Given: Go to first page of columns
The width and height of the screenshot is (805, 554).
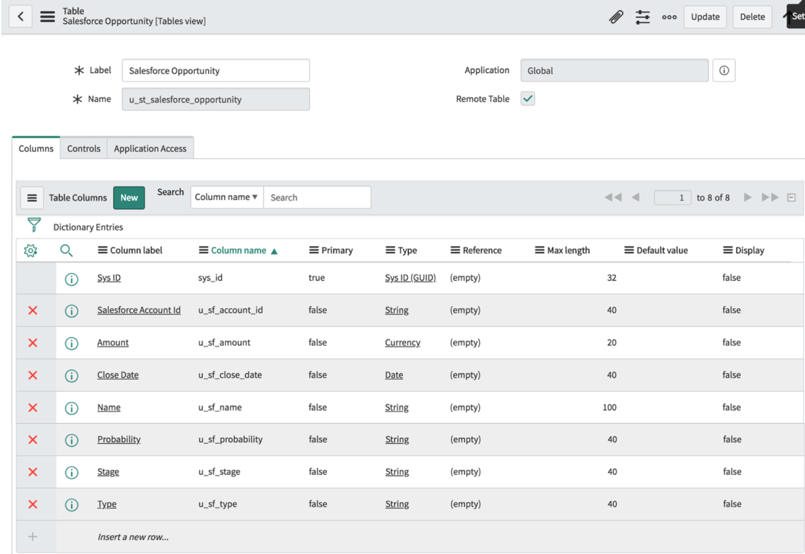Looking at the screenshot, I should coord(613,197).
